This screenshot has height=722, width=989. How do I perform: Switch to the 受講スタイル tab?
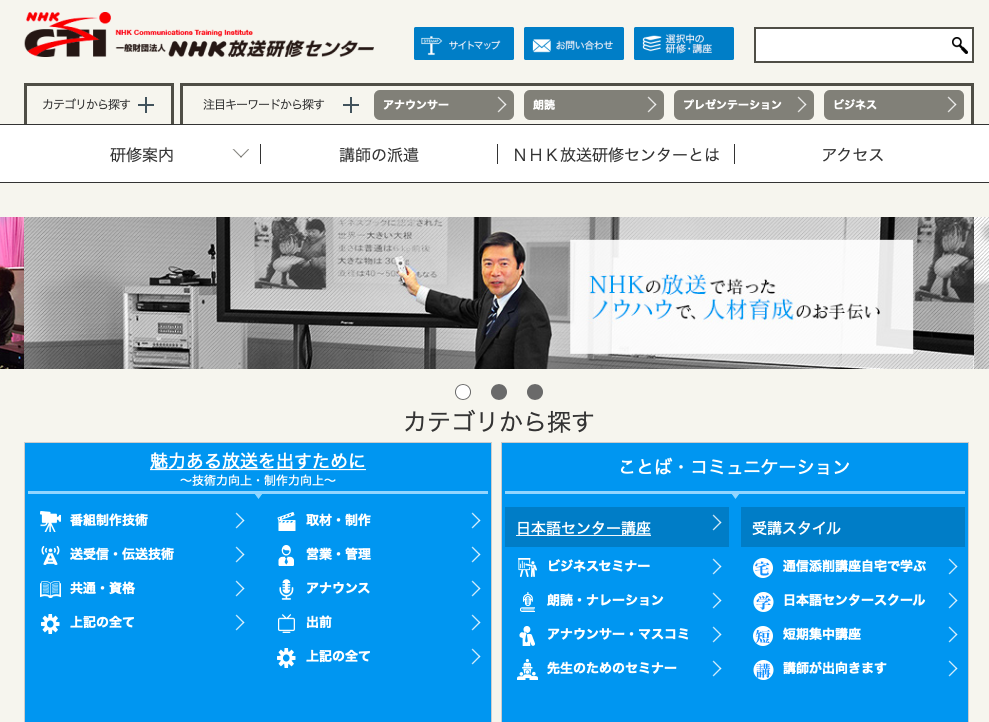853,526
